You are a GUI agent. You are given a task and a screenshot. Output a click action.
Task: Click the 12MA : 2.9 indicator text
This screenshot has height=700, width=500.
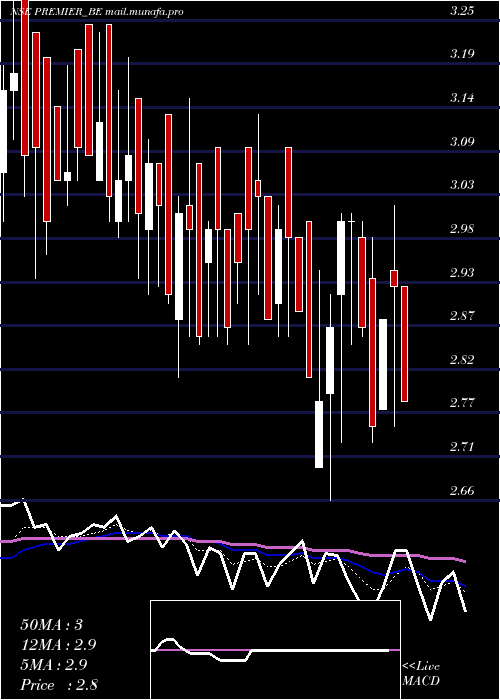(x=58, y=645)
